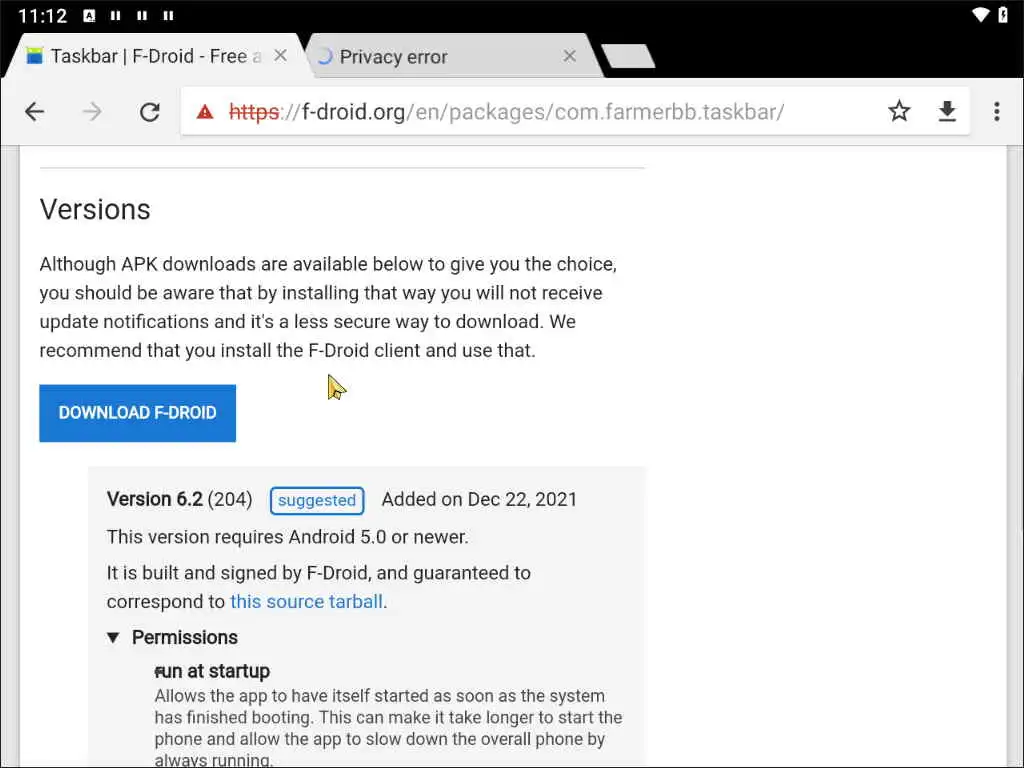Tap the keyboard 'A' notification icon
The height and width of the screenshot is (768, 1024).
(89, 15)
